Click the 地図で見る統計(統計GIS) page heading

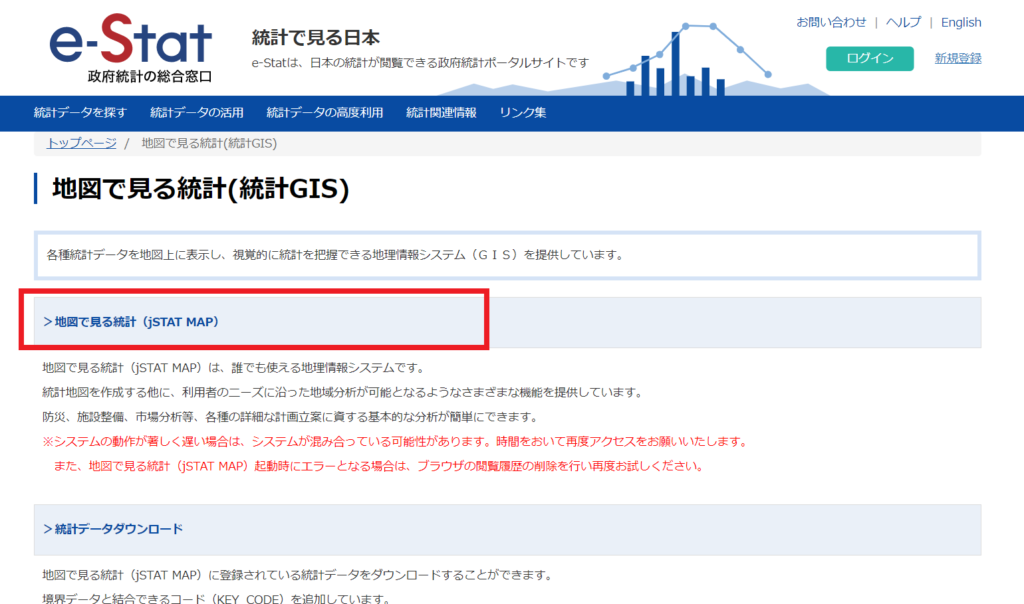point(200,189)
